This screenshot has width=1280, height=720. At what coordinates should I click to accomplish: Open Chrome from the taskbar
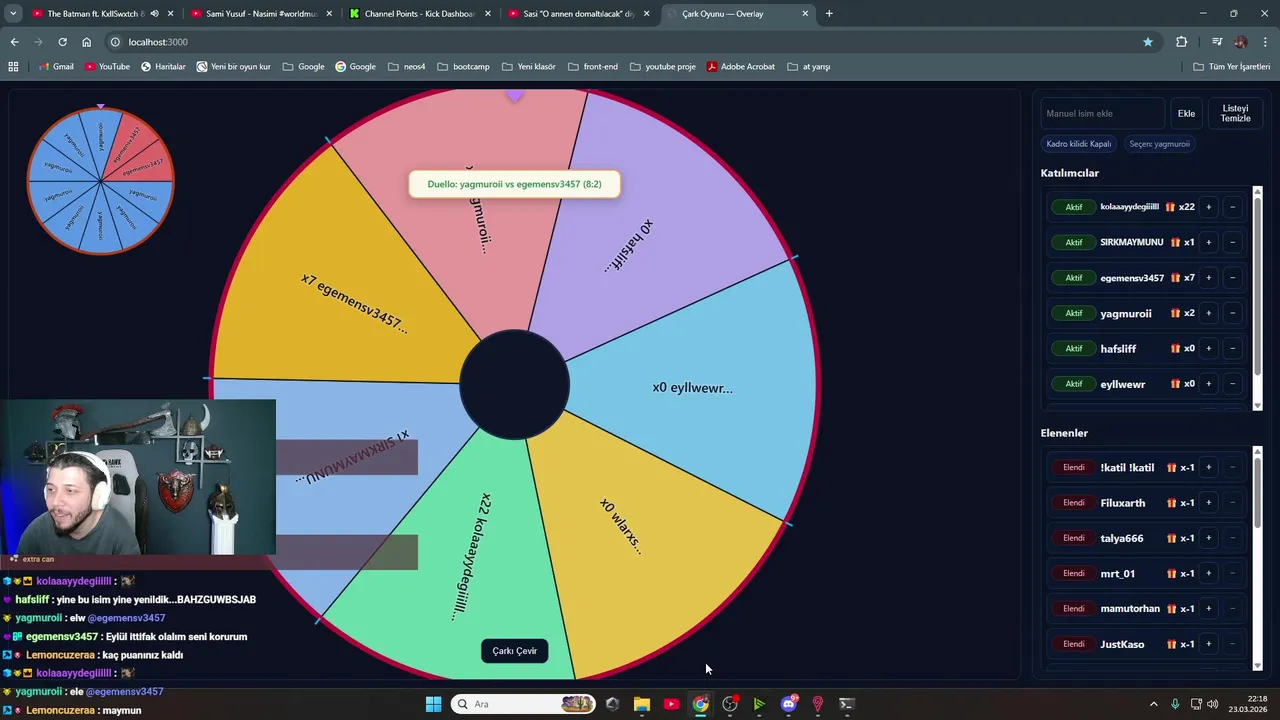[701, 704]
